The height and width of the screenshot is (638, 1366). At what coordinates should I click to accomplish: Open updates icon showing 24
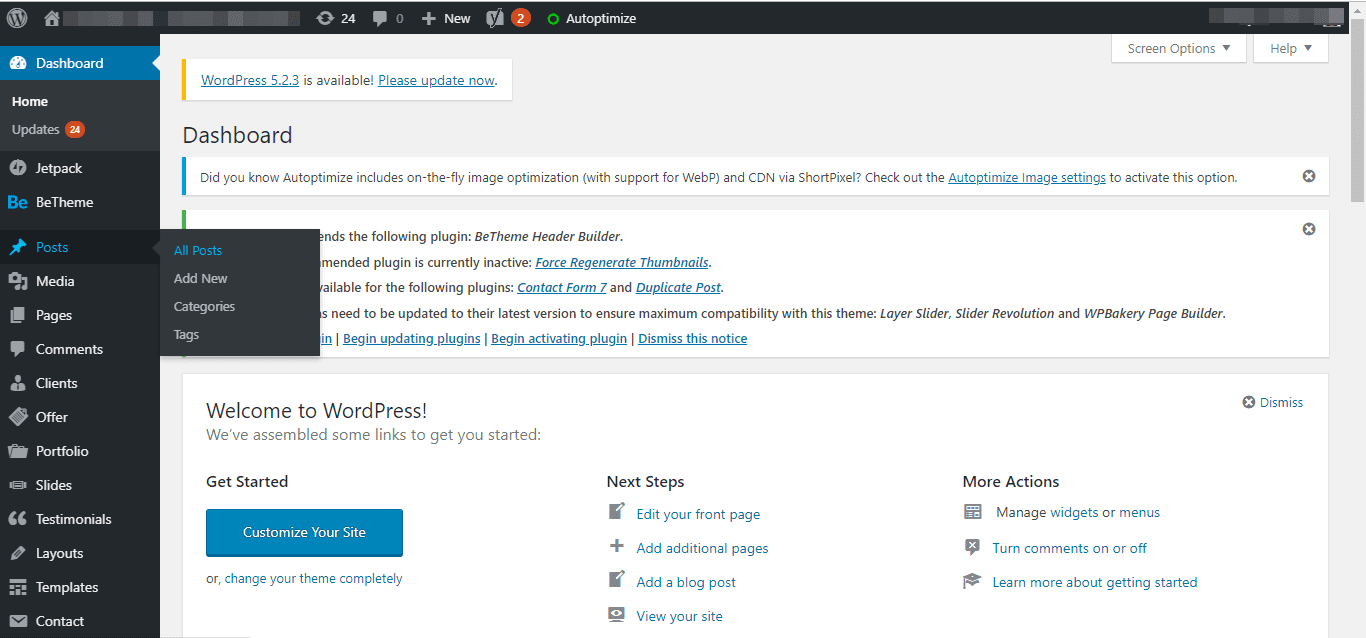point(325,18)
